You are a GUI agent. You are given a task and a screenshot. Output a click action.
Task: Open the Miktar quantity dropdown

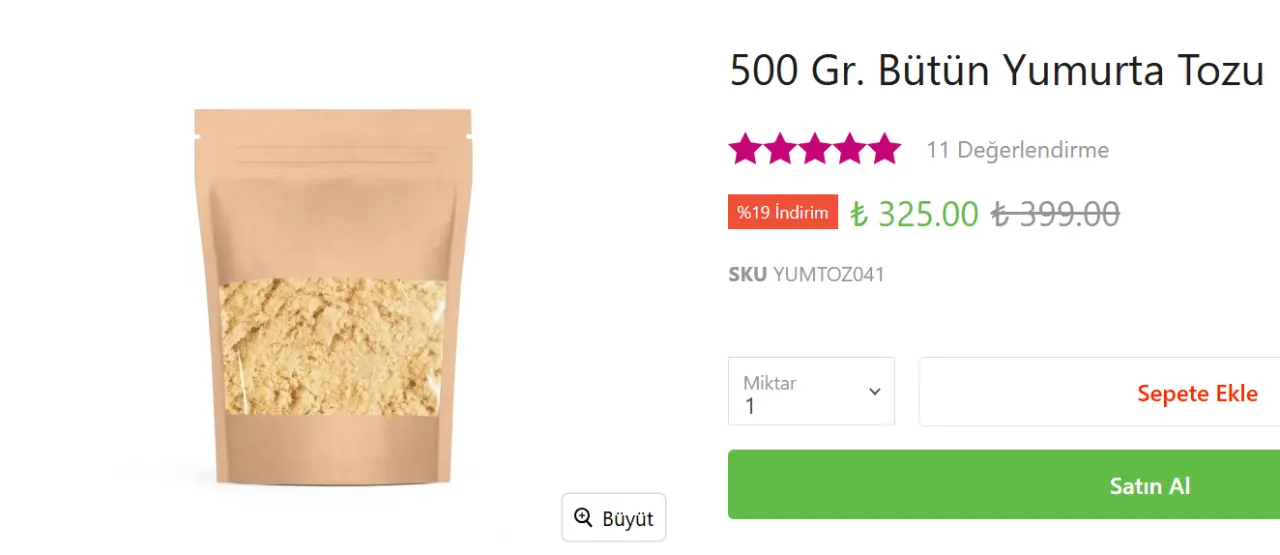pyautogui.click(x=811, y=391)
